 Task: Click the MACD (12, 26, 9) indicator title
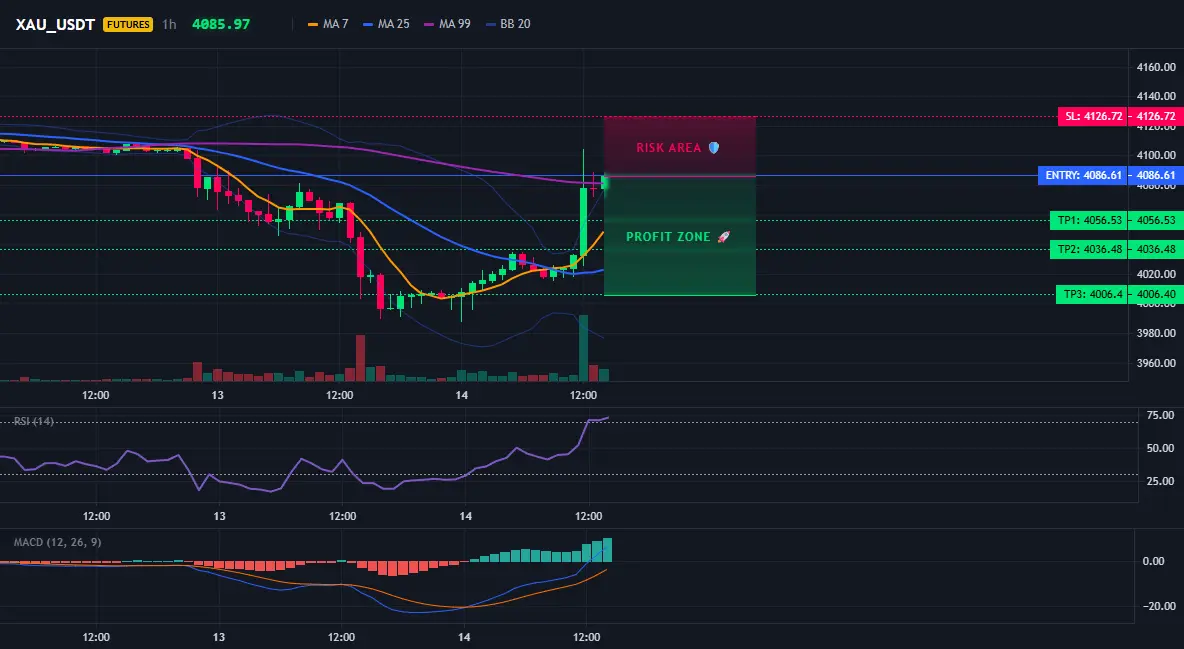(57, 542)
